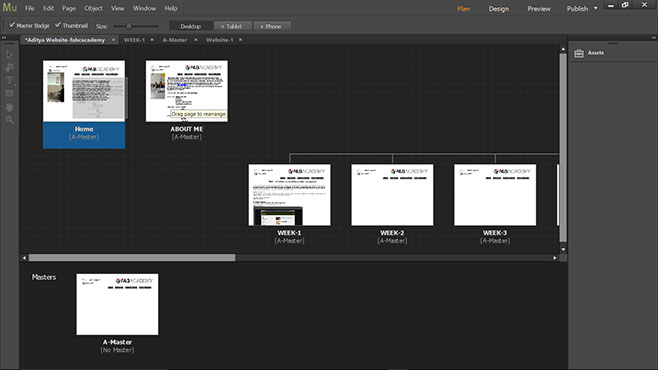Select the WEEK-1 page thumbnail
The height and width of the screenshot is (370, 658).
290,195
